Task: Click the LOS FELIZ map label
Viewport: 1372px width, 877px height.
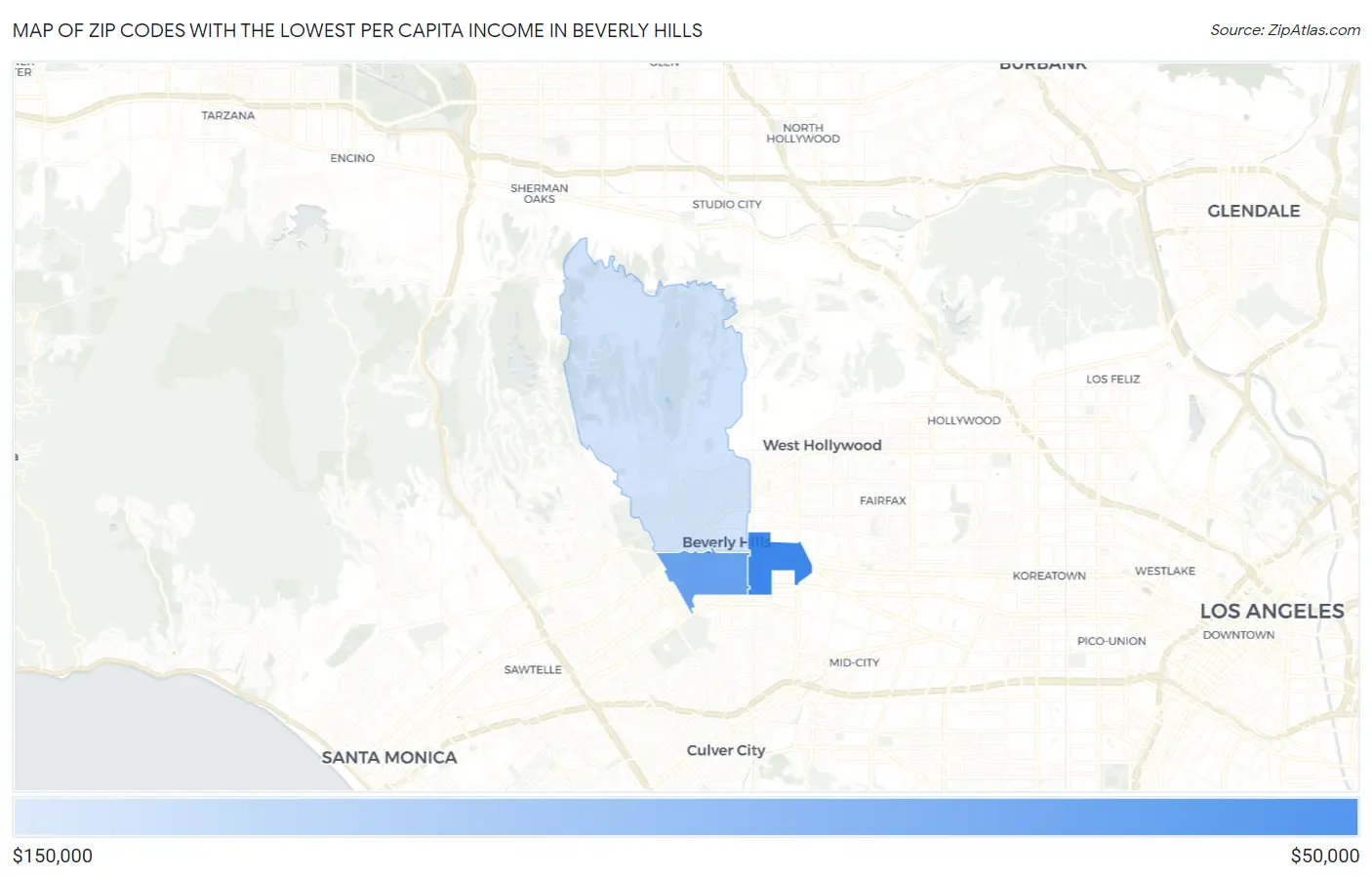Action: (x=1112, y=379)
